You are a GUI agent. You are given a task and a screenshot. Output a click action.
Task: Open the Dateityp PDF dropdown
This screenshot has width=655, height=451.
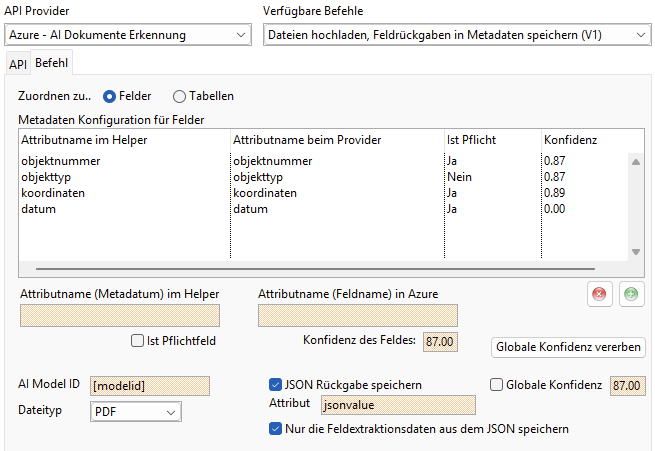click(x=135, y=411)
